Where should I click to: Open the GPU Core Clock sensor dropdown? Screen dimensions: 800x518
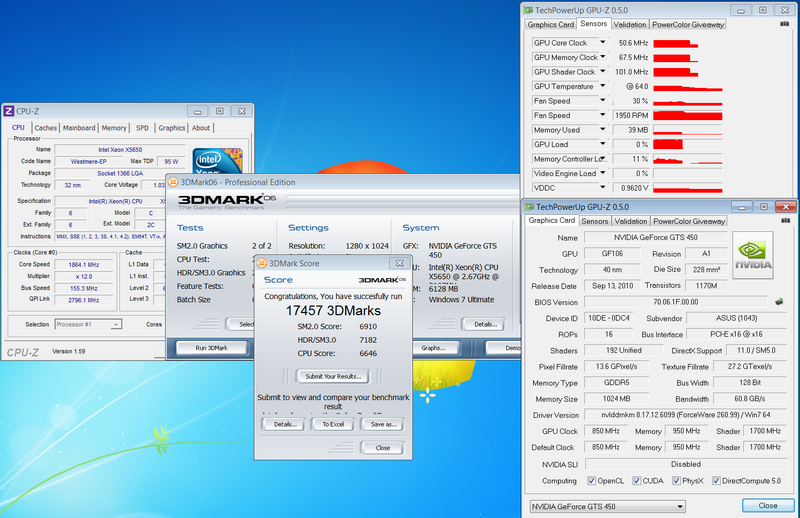coord(603,42)
